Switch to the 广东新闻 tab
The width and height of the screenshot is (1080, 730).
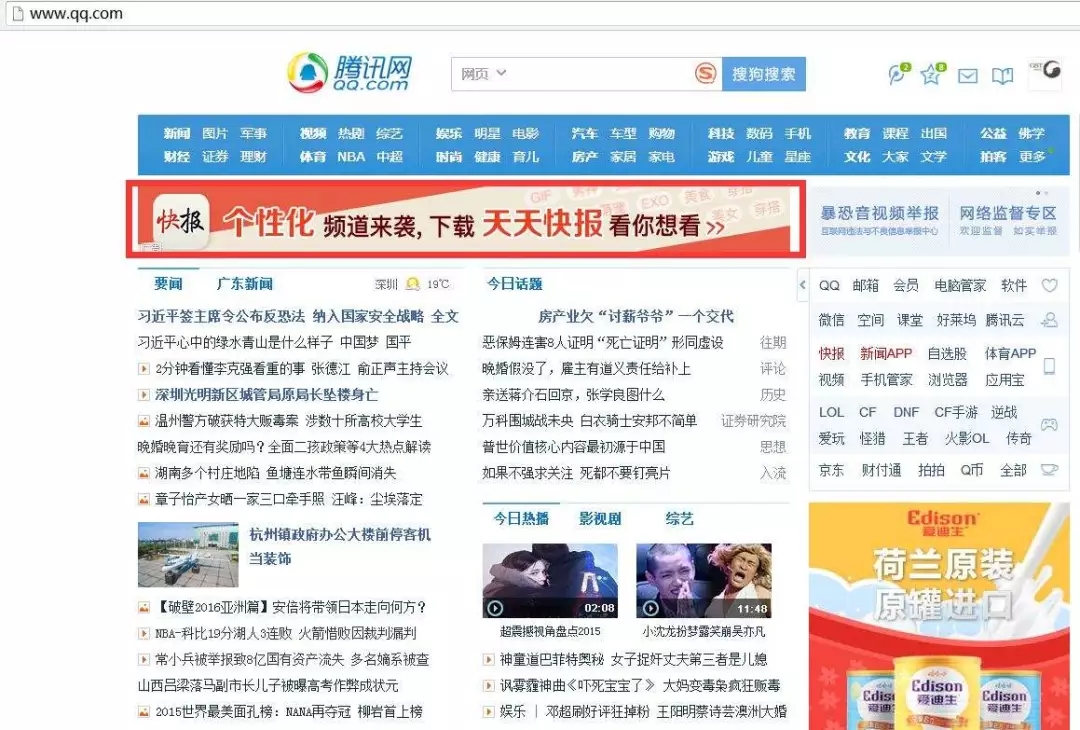point(245,284)
